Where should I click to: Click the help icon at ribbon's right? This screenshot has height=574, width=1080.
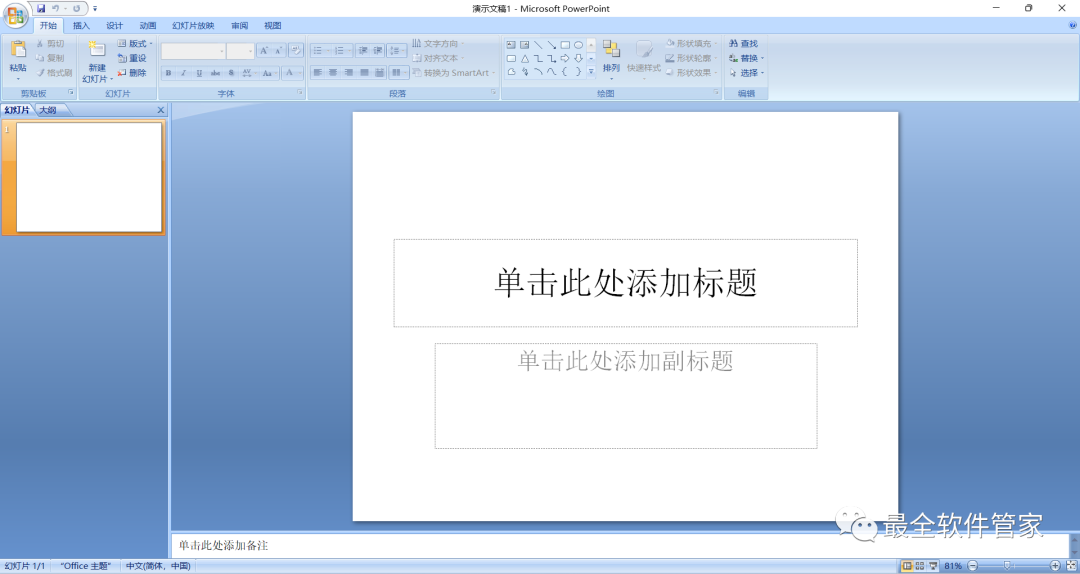point(1072,25)
